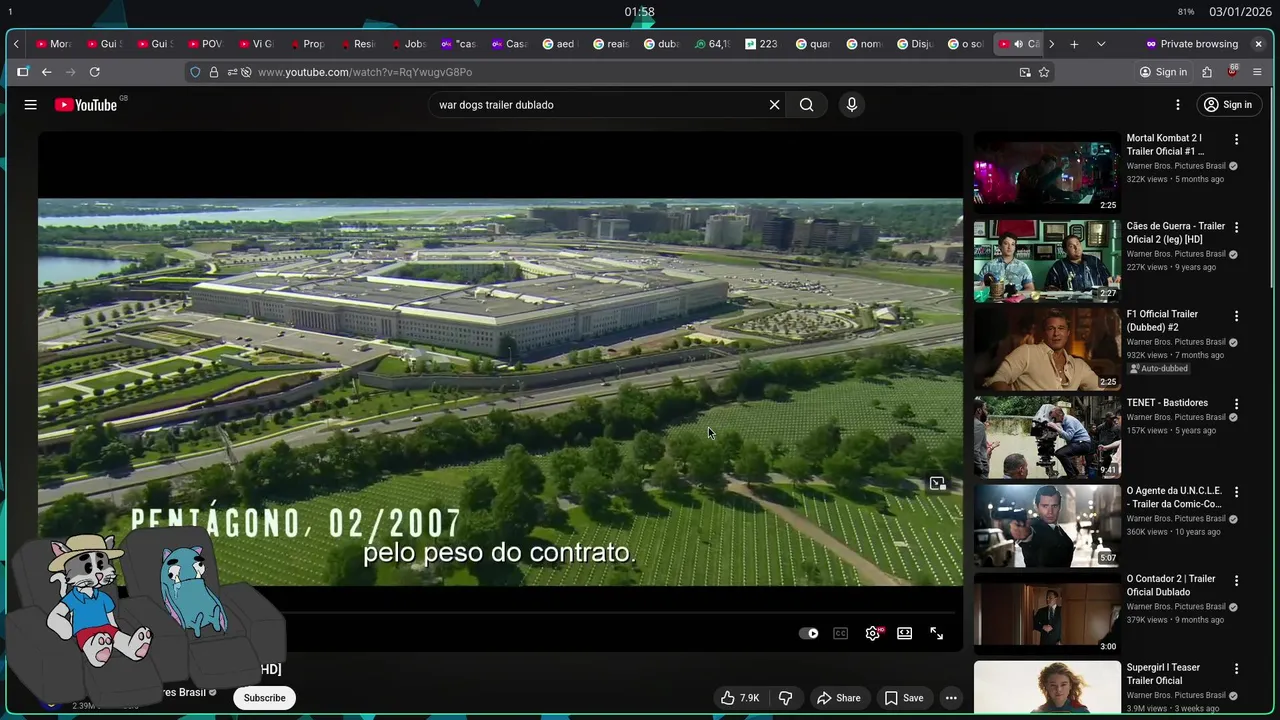
Task: Toggle closed captions CC button
Action: pos(841,633)
